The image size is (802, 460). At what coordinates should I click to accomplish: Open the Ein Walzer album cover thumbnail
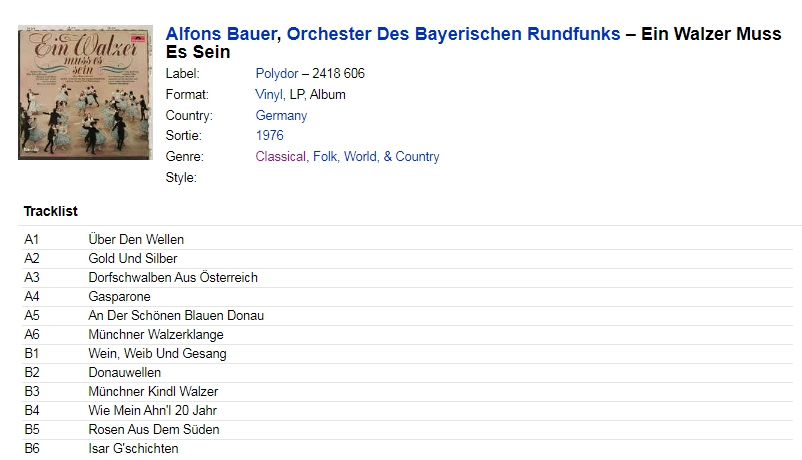[x=85, y=93]
